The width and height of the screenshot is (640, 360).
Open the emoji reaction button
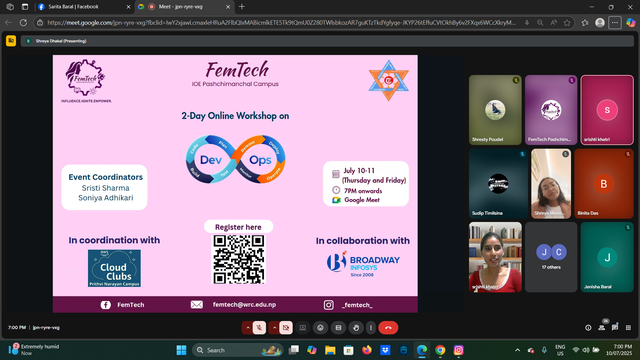click(x=320, y=328)
